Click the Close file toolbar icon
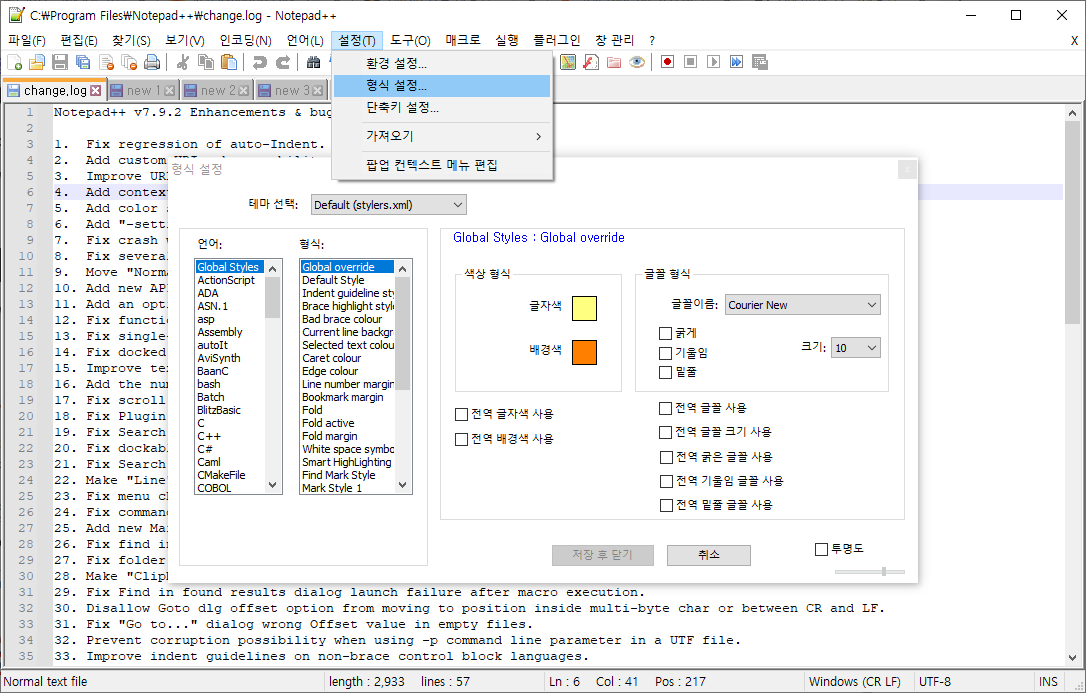This screenshot has height=693, width=1086. coord(106,62)
